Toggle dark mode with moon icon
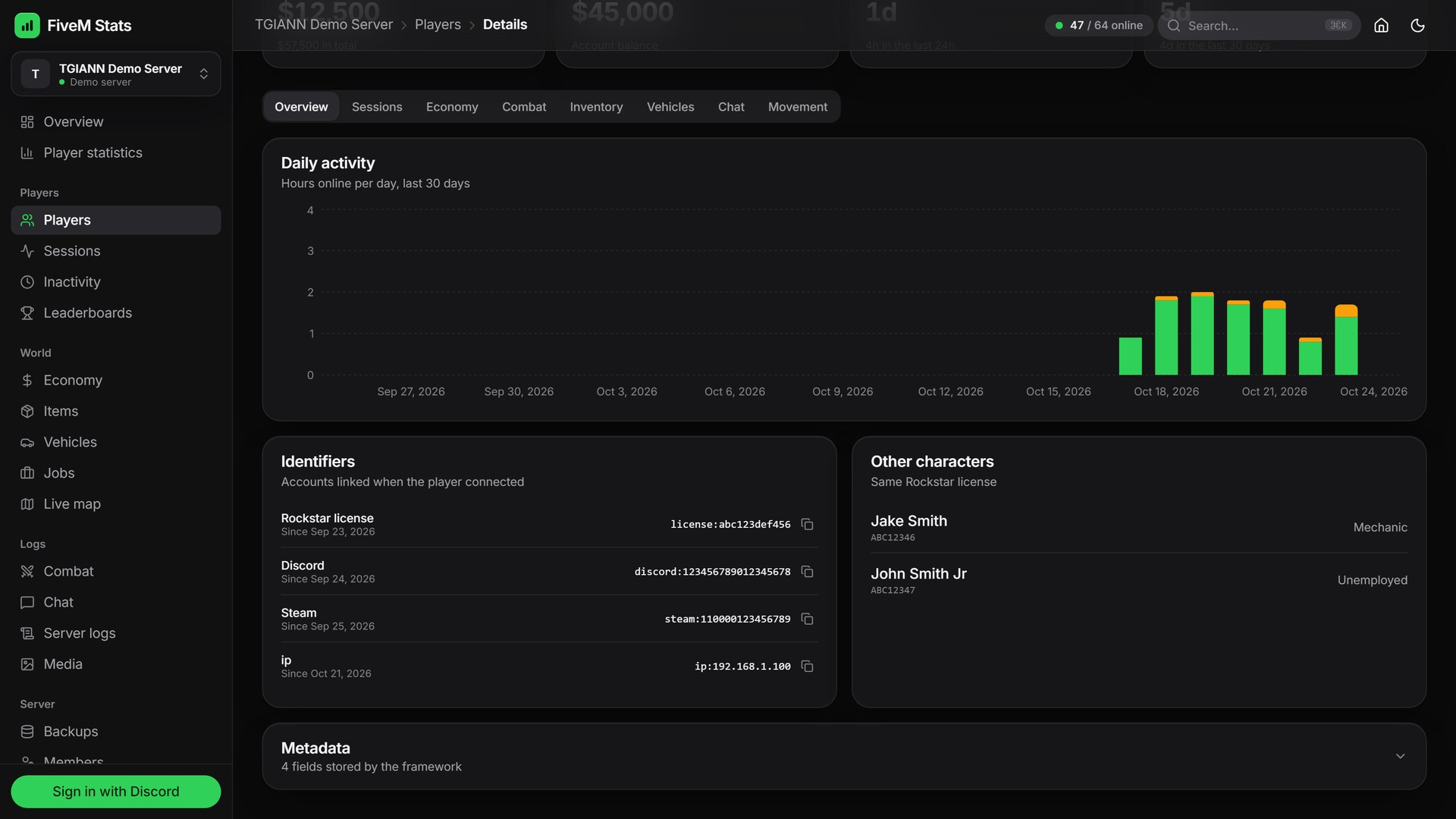This screenshot has width=1456, height=819. [1417, 25]
